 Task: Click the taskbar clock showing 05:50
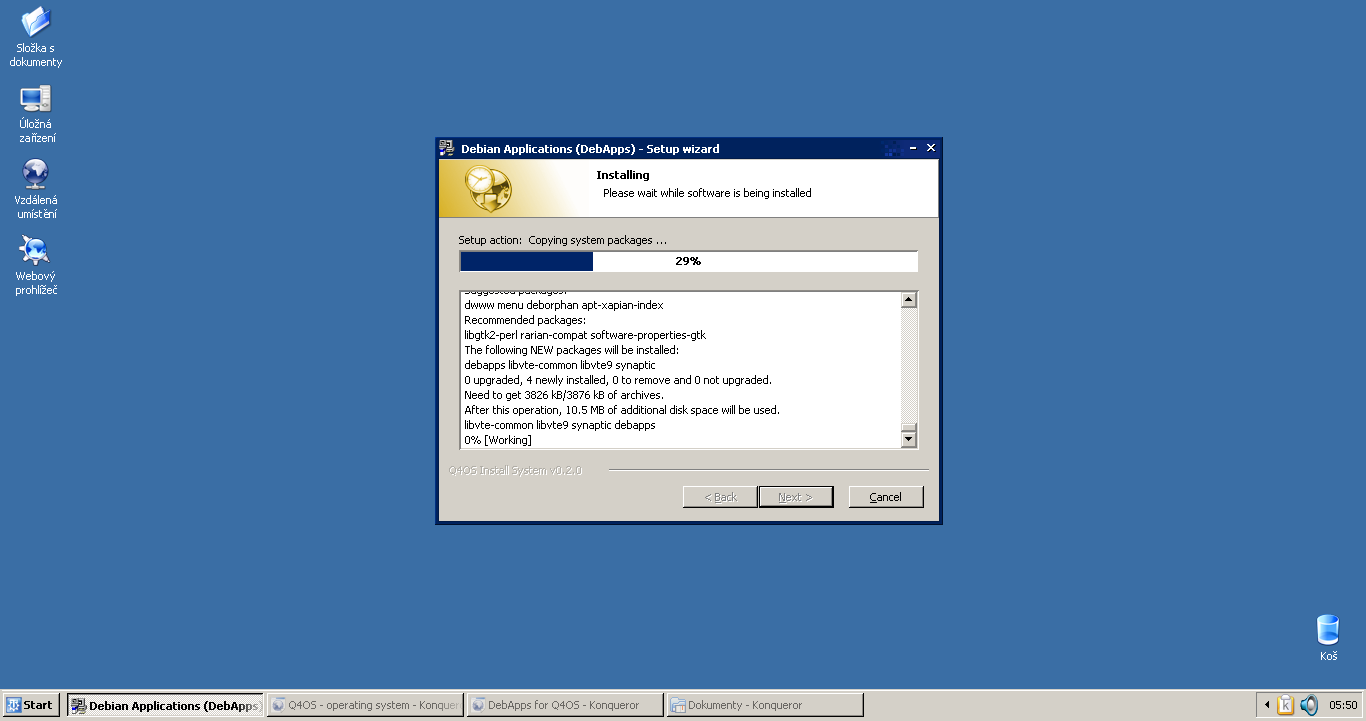tap(1343, 705)
